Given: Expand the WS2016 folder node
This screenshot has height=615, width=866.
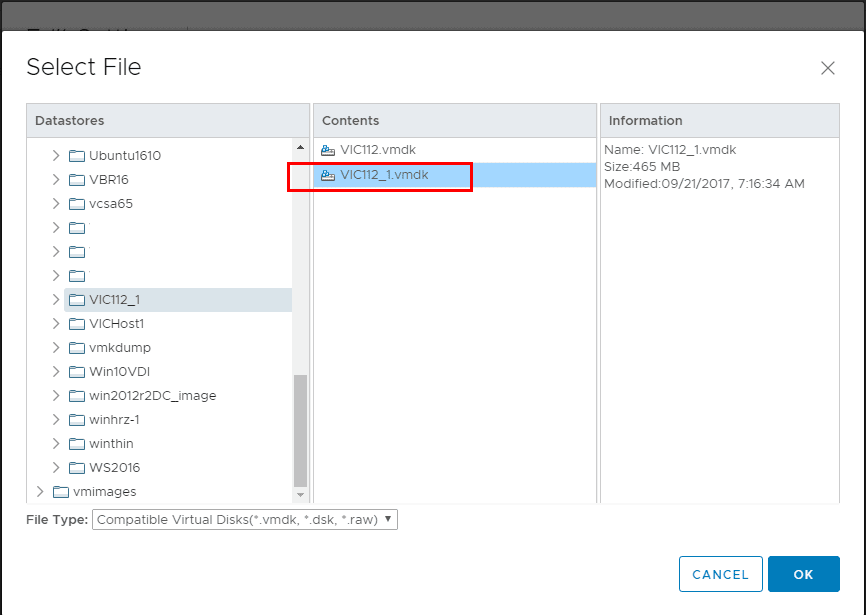Looking at the screenshot, I should coord(57,468).
